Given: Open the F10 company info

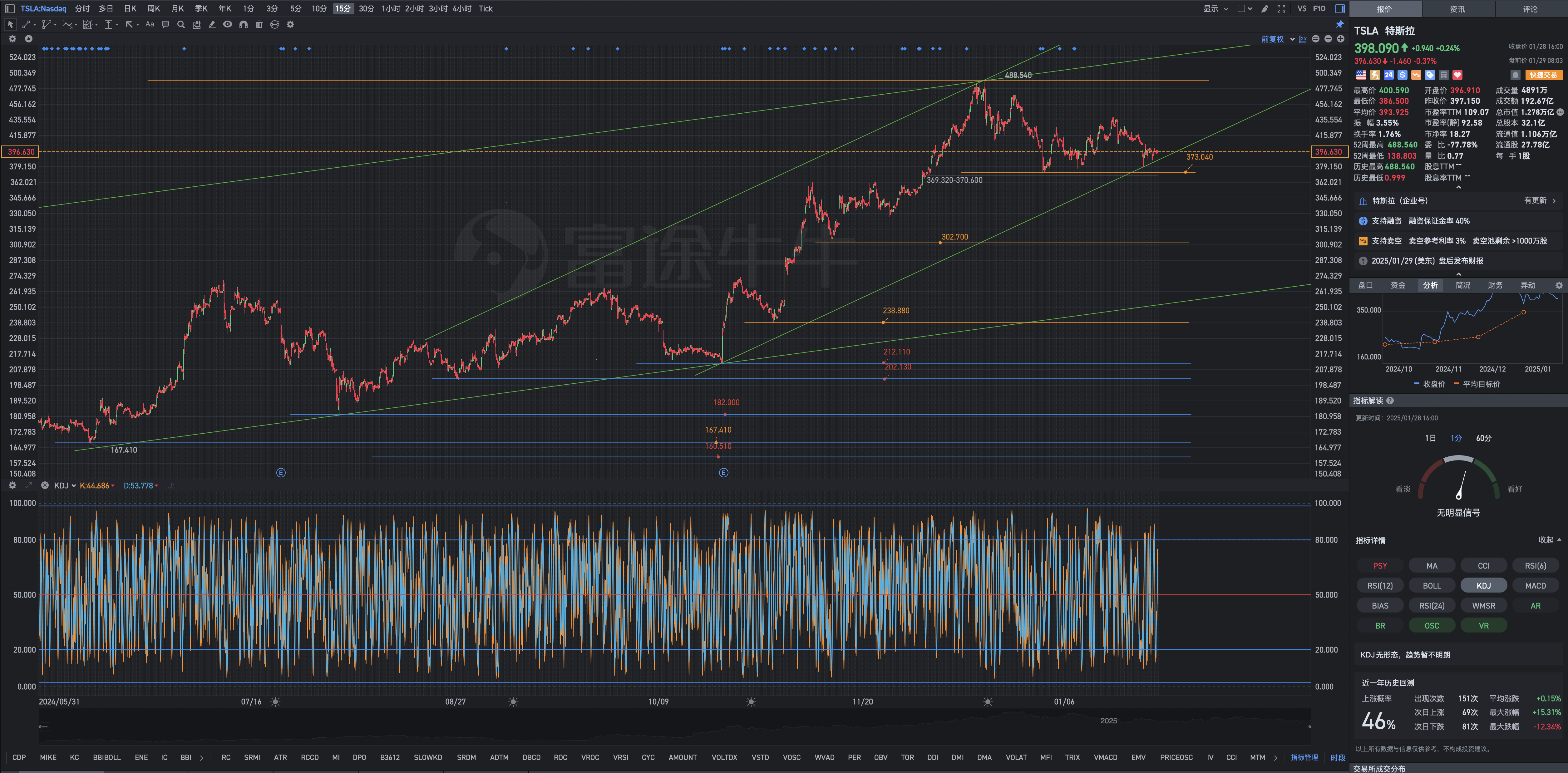Looking at the screenshot, I should (x=1319, y=8).
